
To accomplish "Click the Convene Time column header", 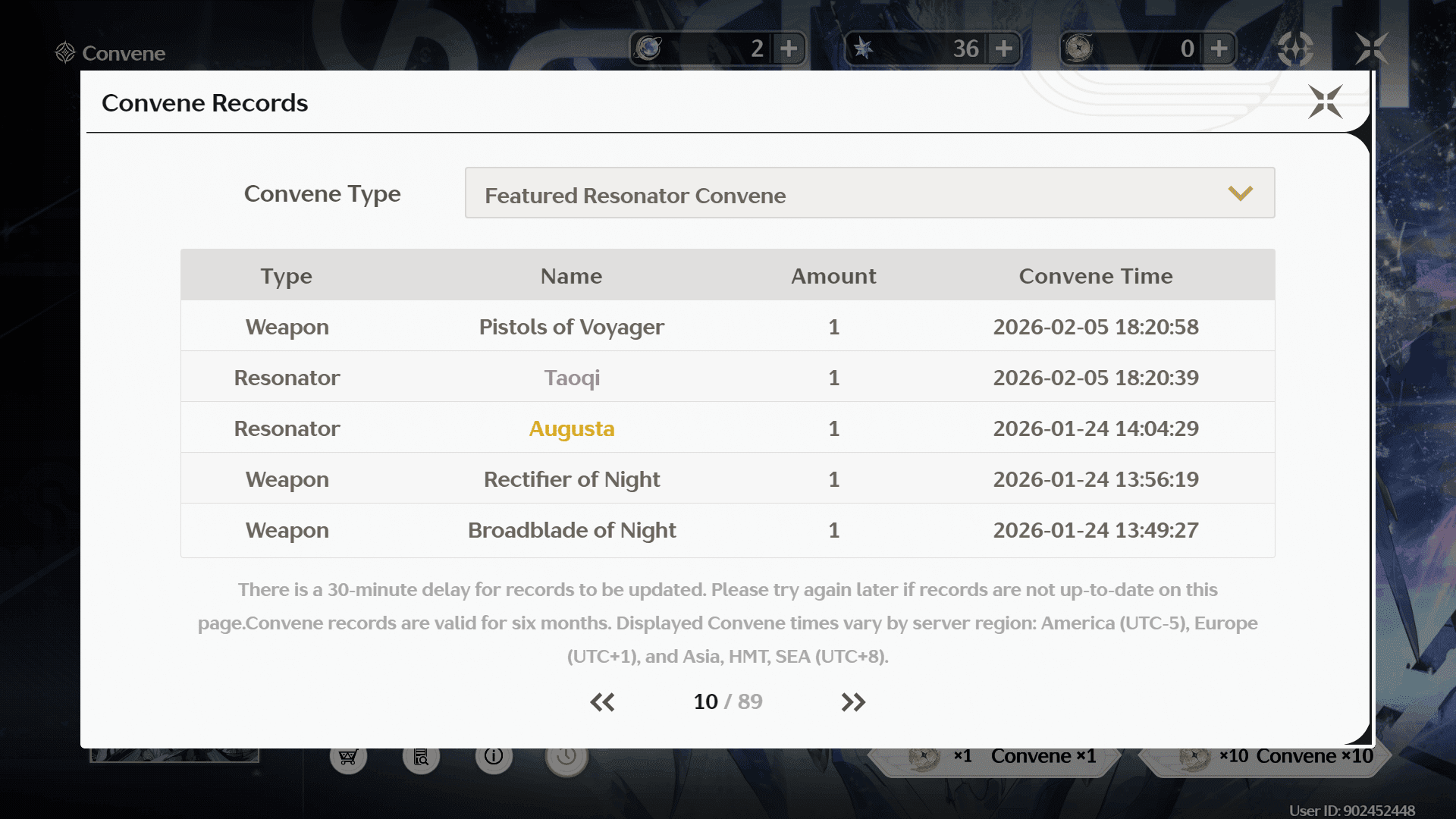I will click(1095, 276).
